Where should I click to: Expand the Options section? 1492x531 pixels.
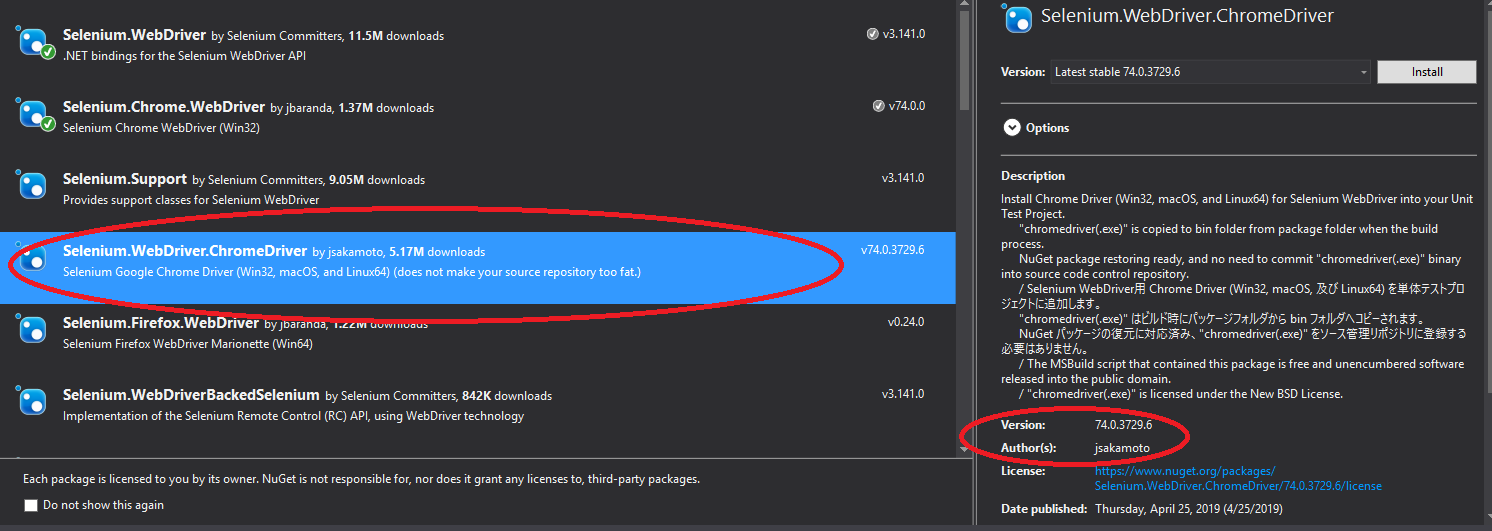pyautogui.click(x=1012, y=128)
